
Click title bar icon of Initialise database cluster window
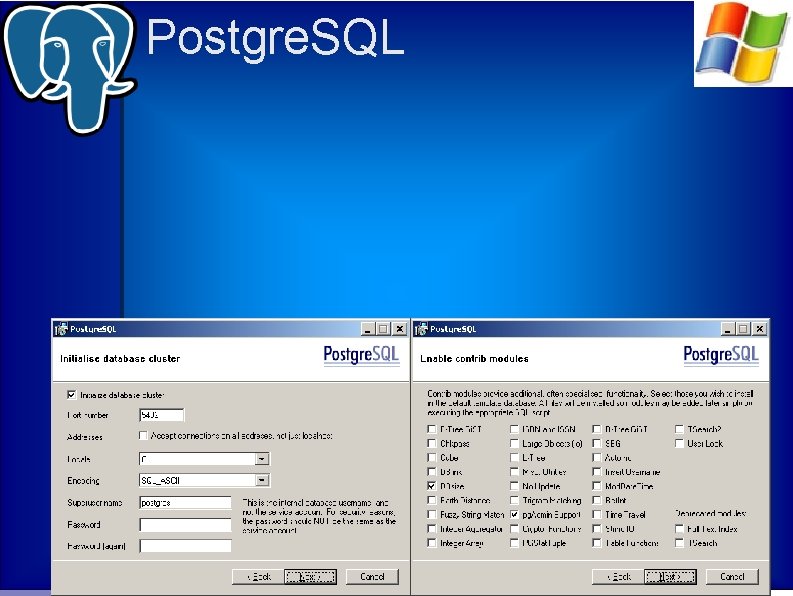click(x=61, y=329)
